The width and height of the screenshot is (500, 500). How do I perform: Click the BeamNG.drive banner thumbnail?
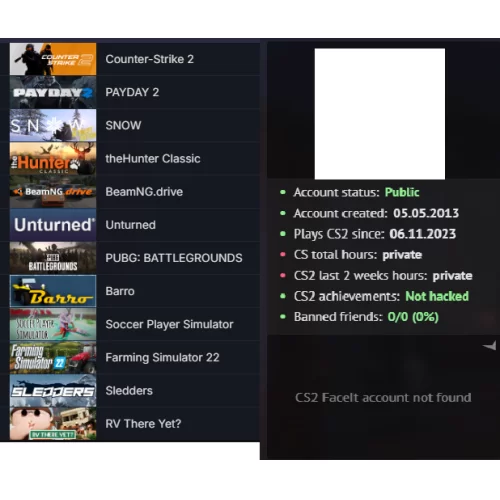(x=53, y=192)
